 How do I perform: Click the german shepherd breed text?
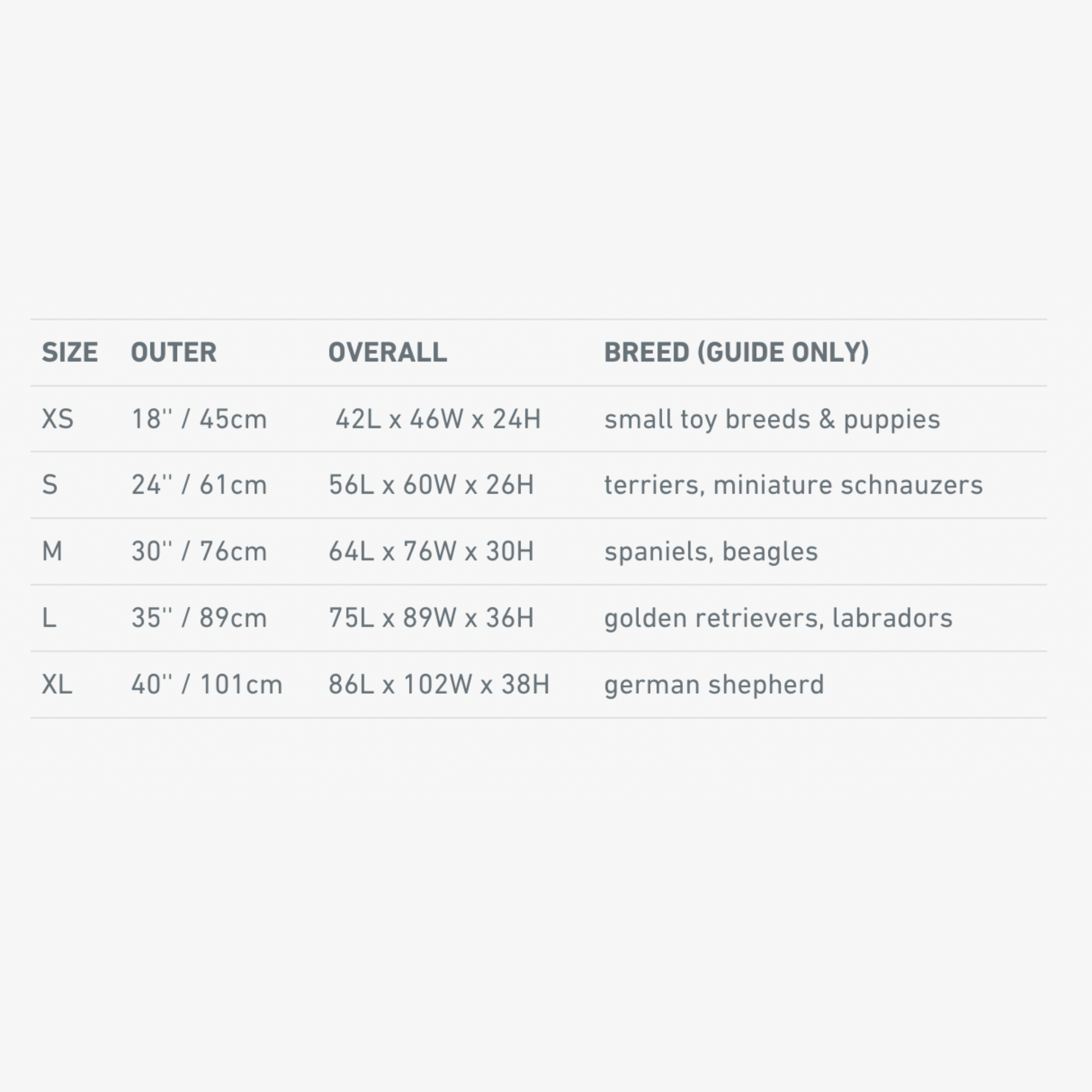[714, 686]
